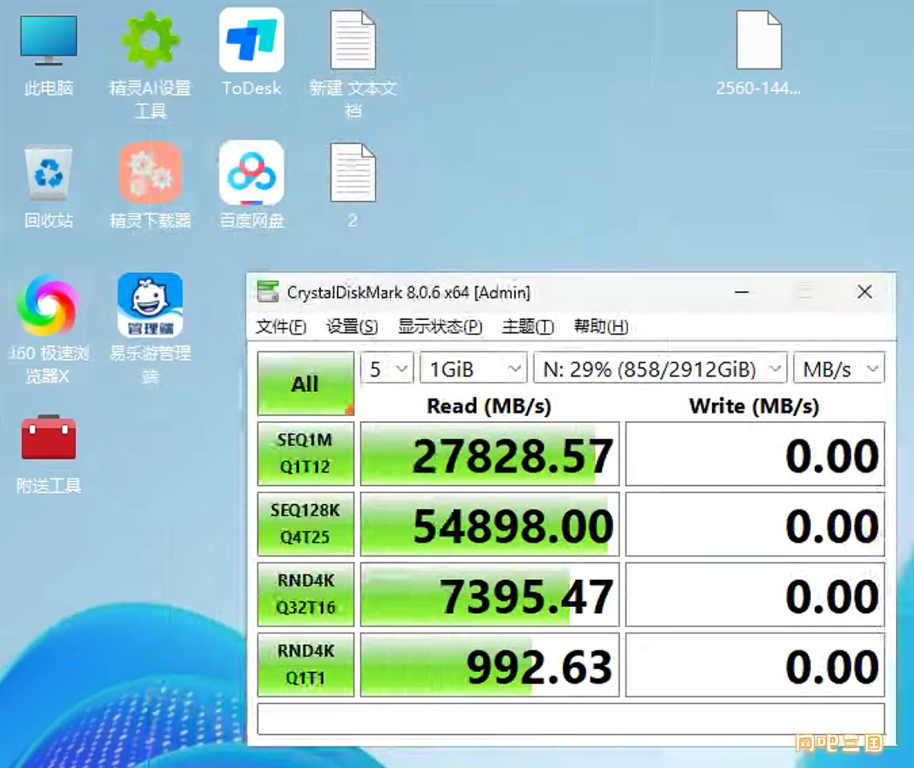
Task: Open the 回收站 recycle bin icon
Action: pos(48,174)
